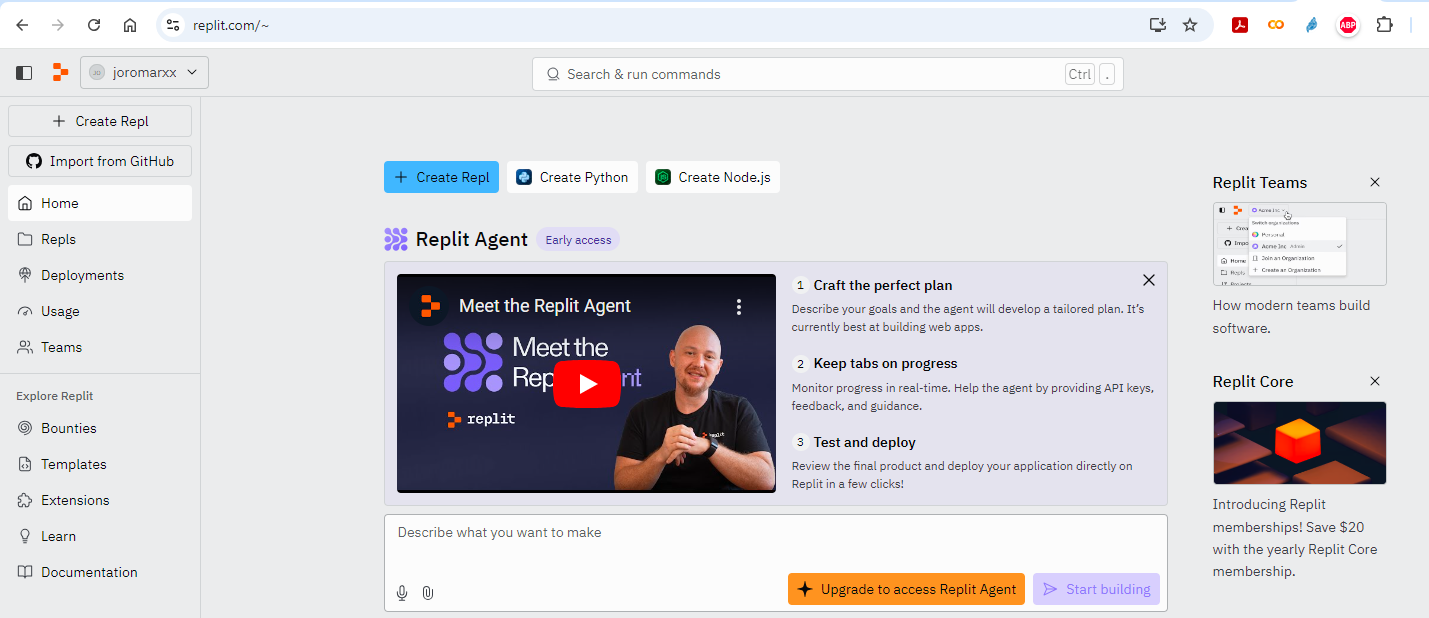
Task: Open the Replit Teams preview thumbnail
Action: coord(1300,244)
